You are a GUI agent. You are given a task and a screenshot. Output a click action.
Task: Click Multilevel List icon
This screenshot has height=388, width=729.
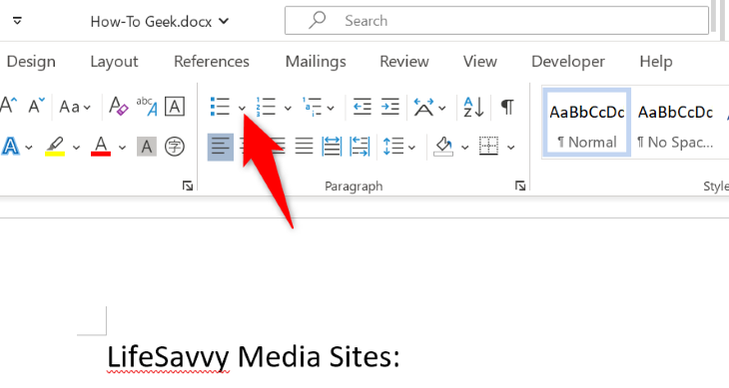coord(311,106)
